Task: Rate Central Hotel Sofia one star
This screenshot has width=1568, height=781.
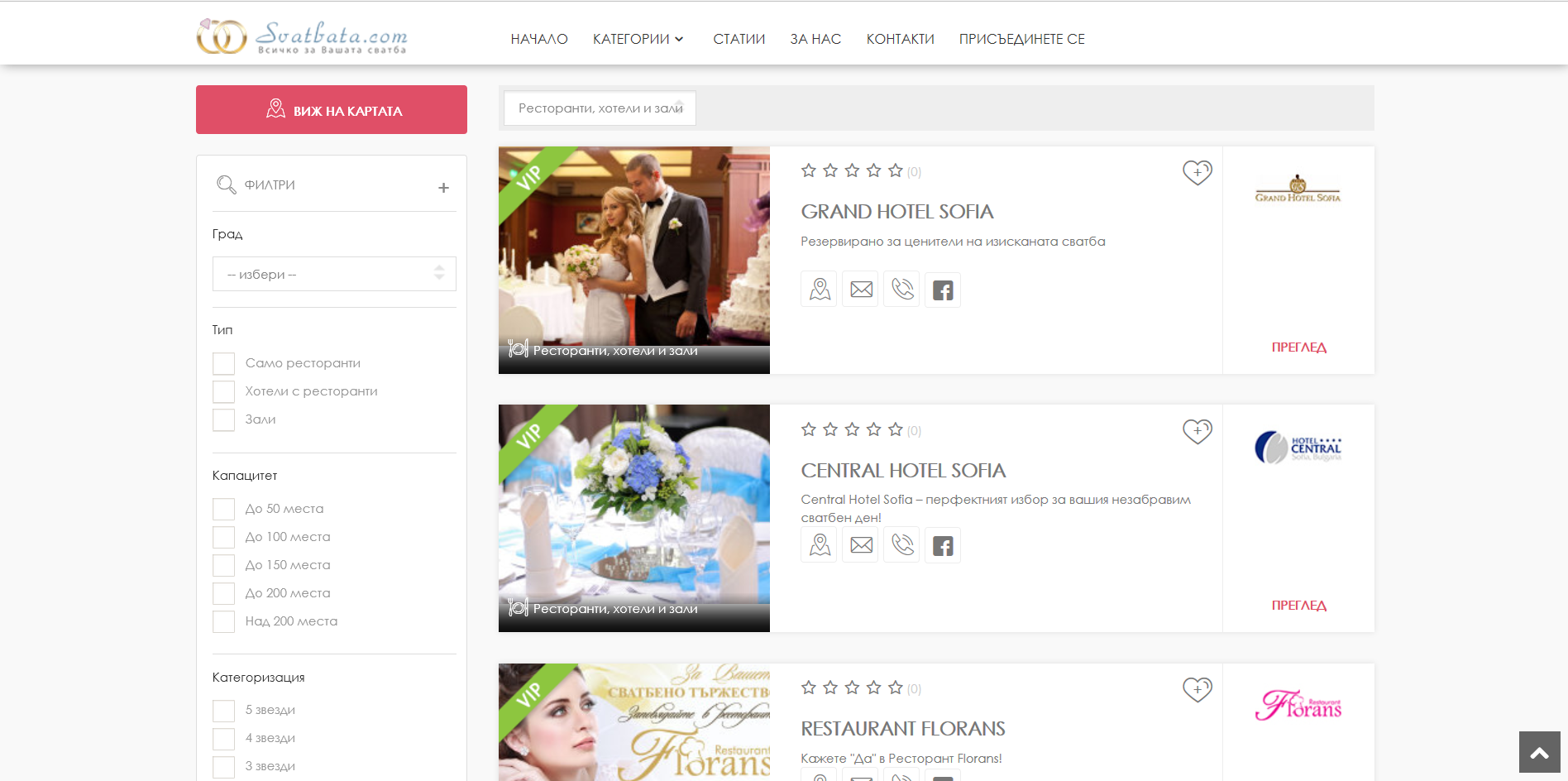Action: click(809, 429)
